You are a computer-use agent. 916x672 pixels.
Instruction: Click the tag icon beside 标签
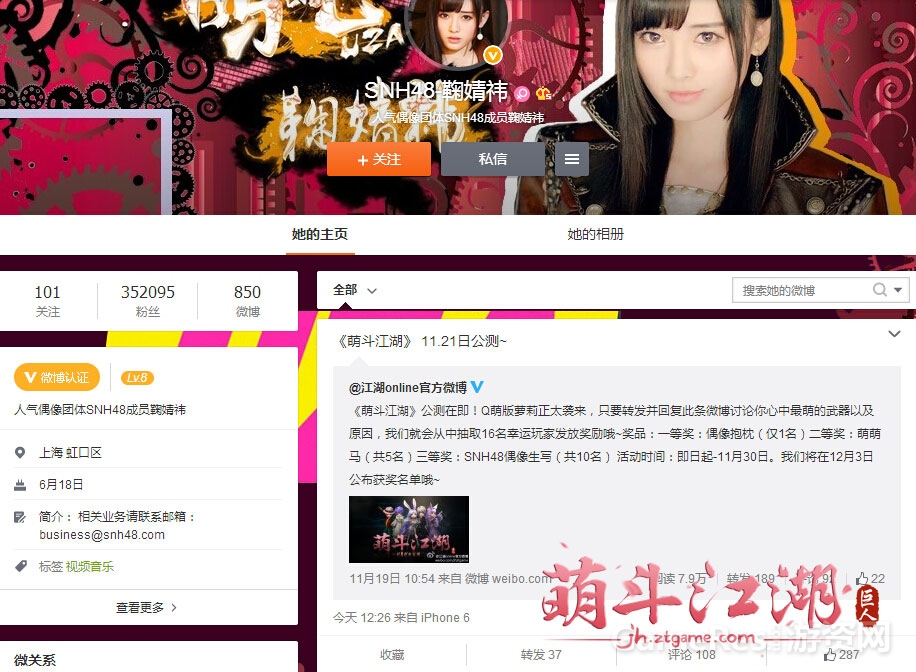20,566
